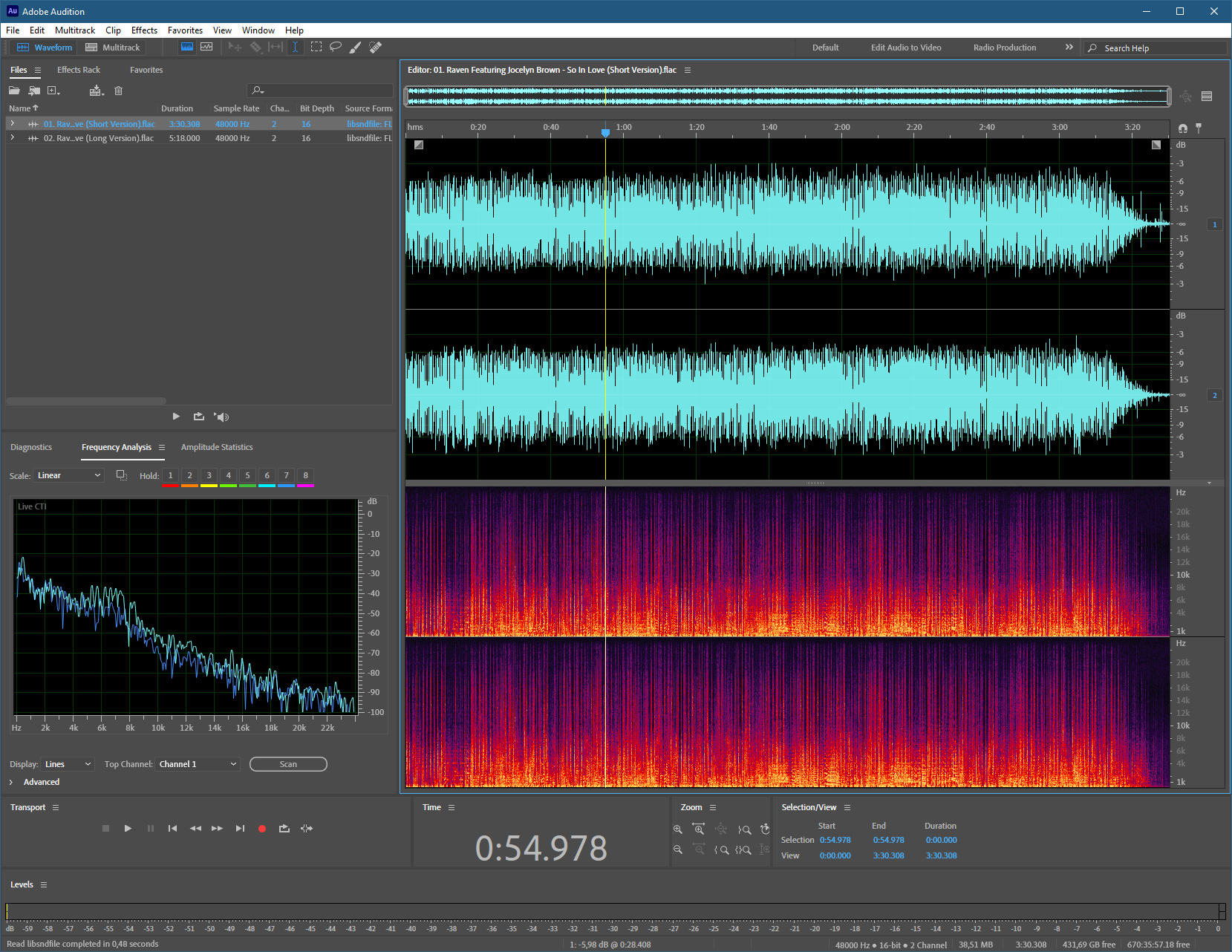
Task: Select the Default workspace
Action: [x=825, y=48]
